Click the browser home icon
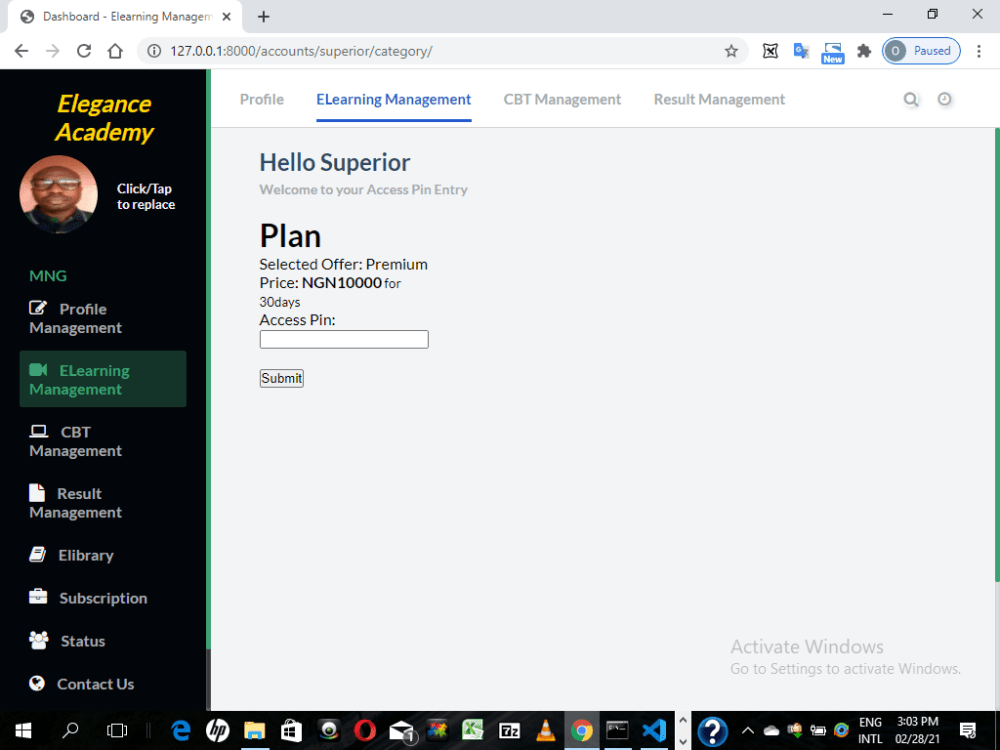1000x750 pixels. pyautogui.click(x=115, y=51)
